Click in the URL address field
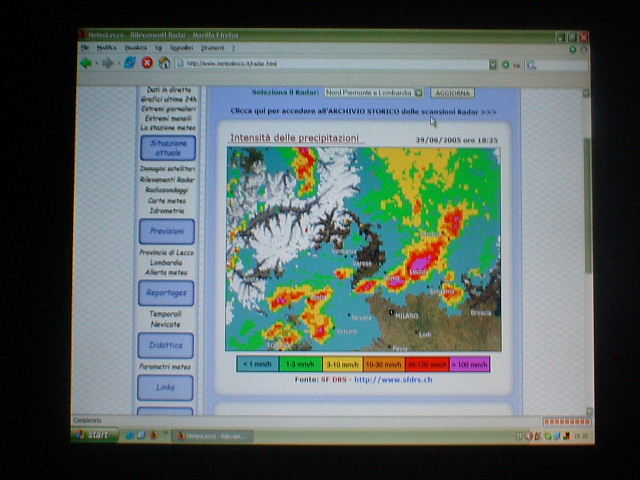This screenshot has width=640, height=480. pyautogui.click(x=330, y=64)
